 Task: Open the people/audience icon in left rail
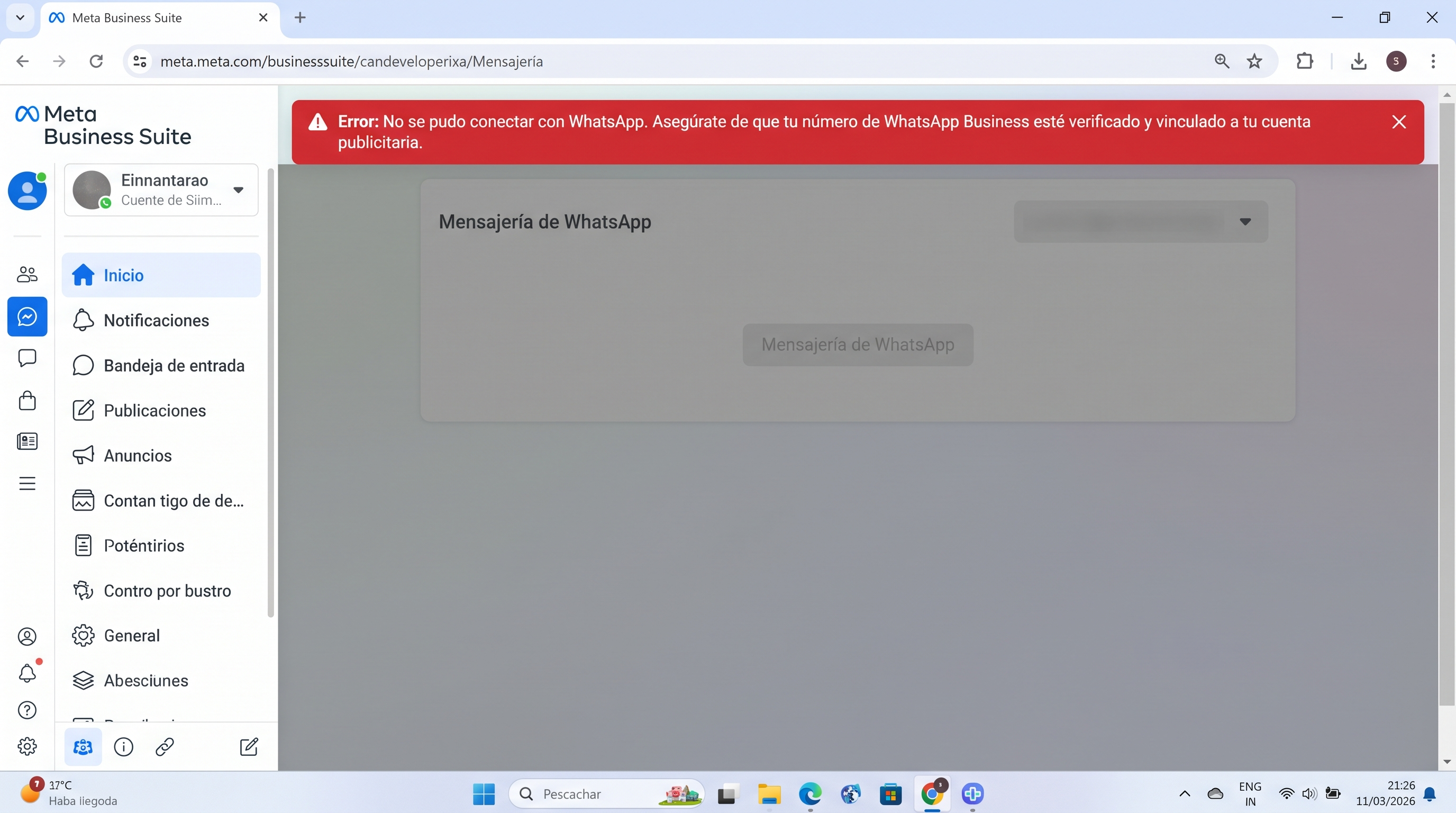pyautogui.click(x=27, y=275)
